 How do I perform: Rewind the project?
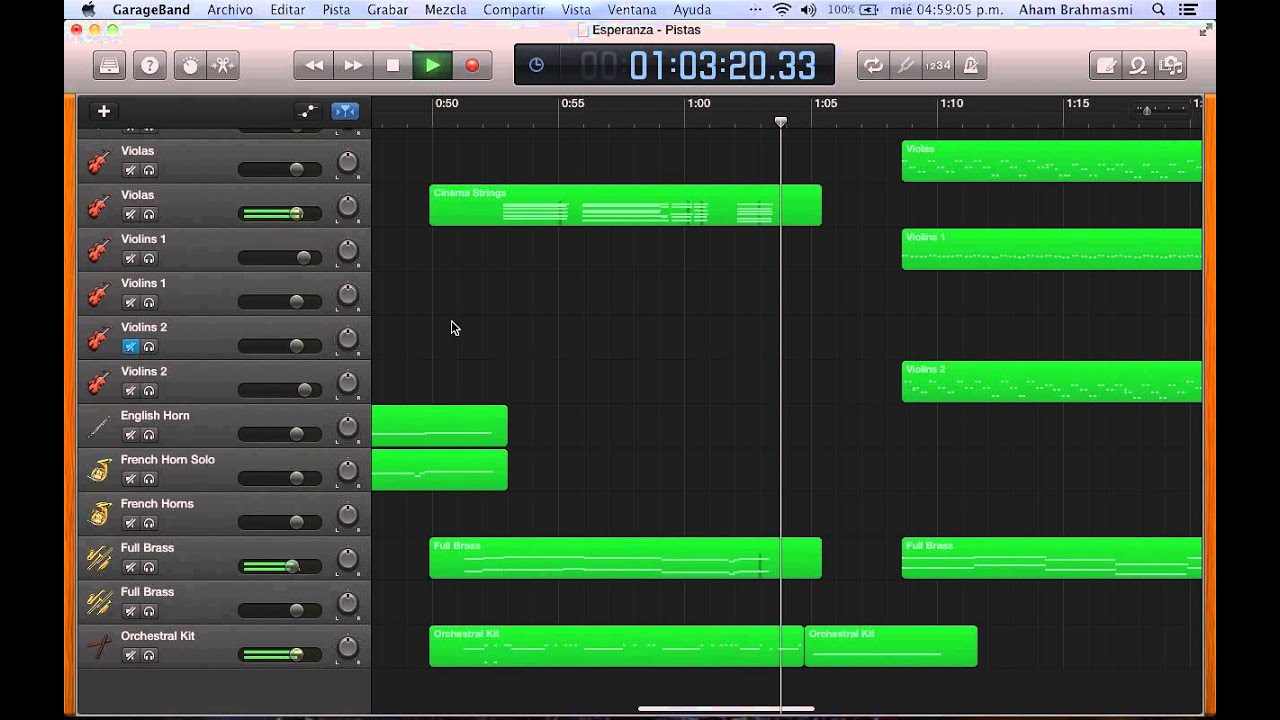tap(314, 65)
